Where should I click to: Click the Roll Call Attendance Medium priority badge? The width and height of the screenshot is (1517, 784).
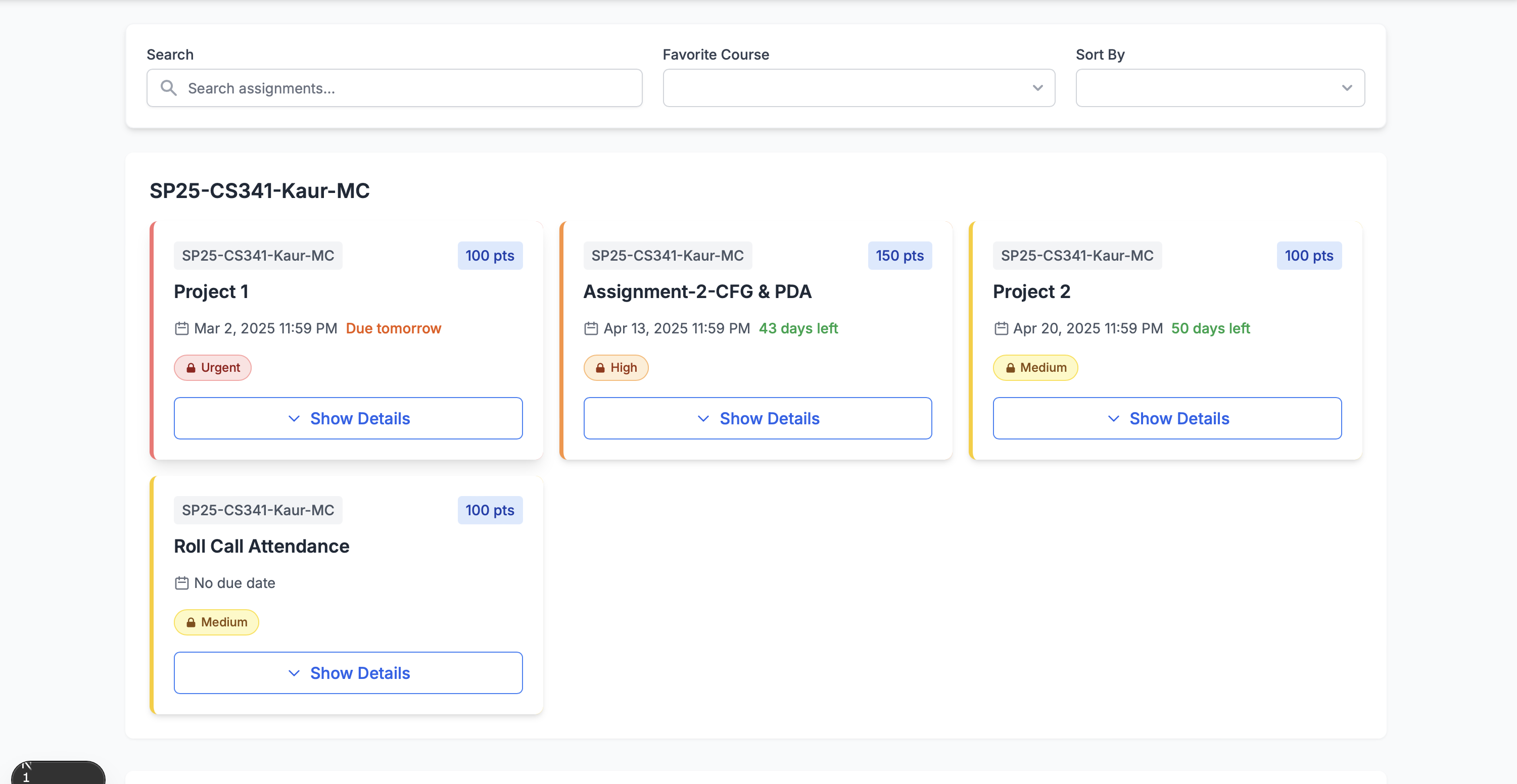click(216, 622)
